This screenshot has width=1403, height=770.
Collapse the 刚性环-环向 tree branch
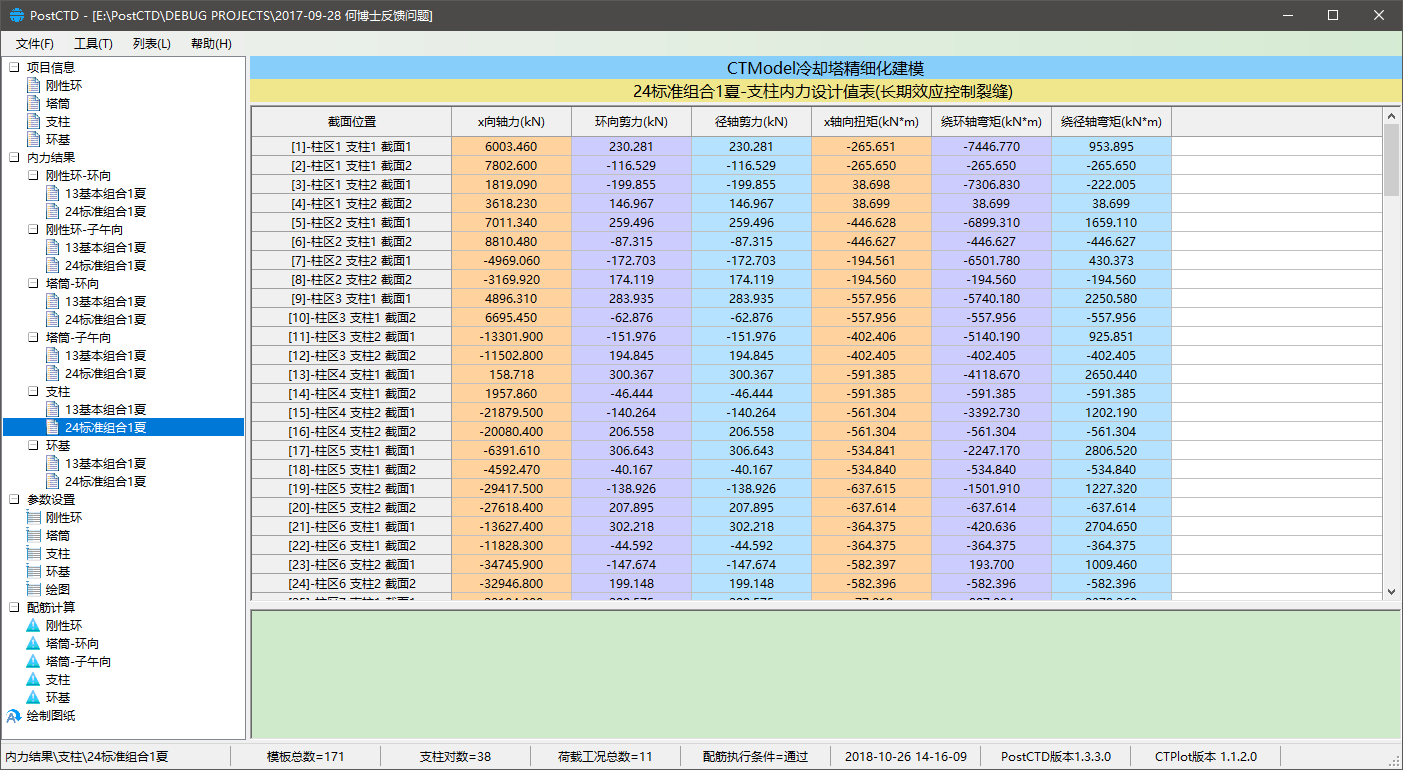(x=33, y=176)
